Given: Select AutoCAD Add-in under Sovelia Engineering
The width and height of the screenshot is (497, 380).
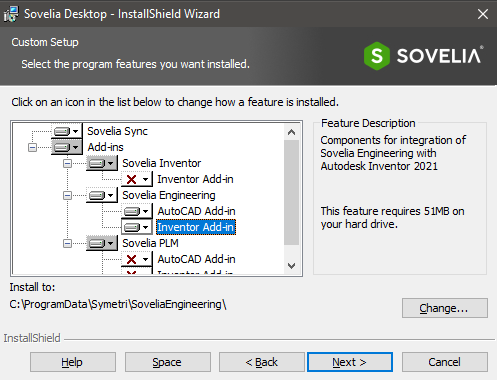Looking at the screenshot, I should (196, 211).
